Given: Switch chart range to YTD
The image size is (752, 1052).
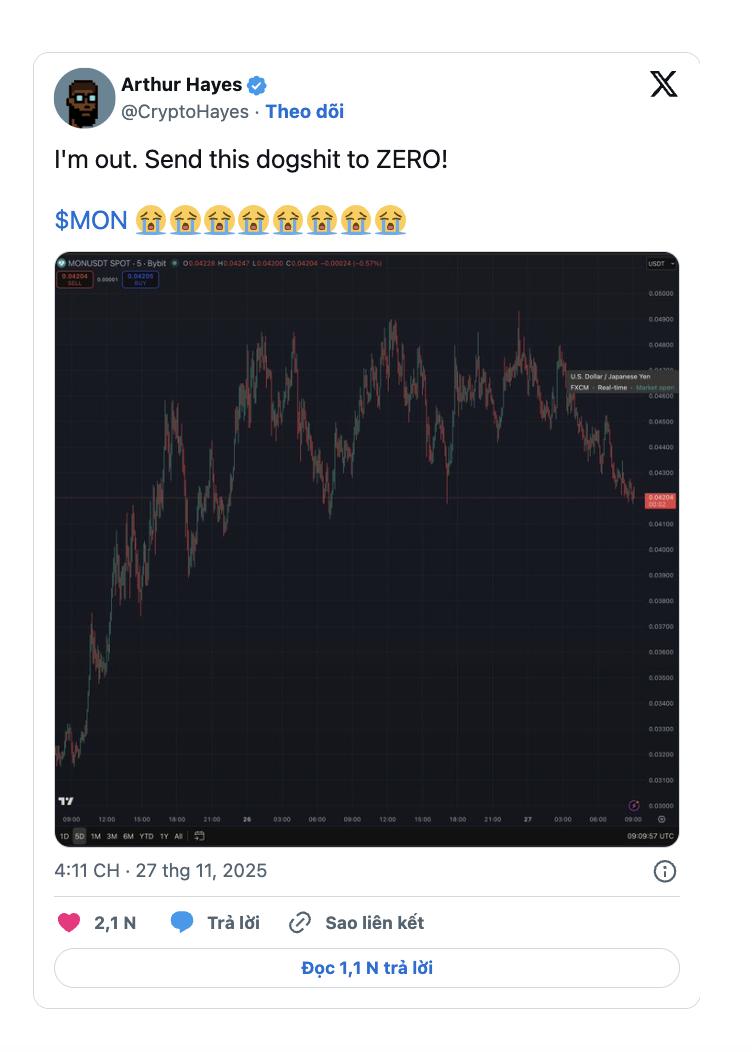Looking at the screenshot, I should click(x=146, y=836).
